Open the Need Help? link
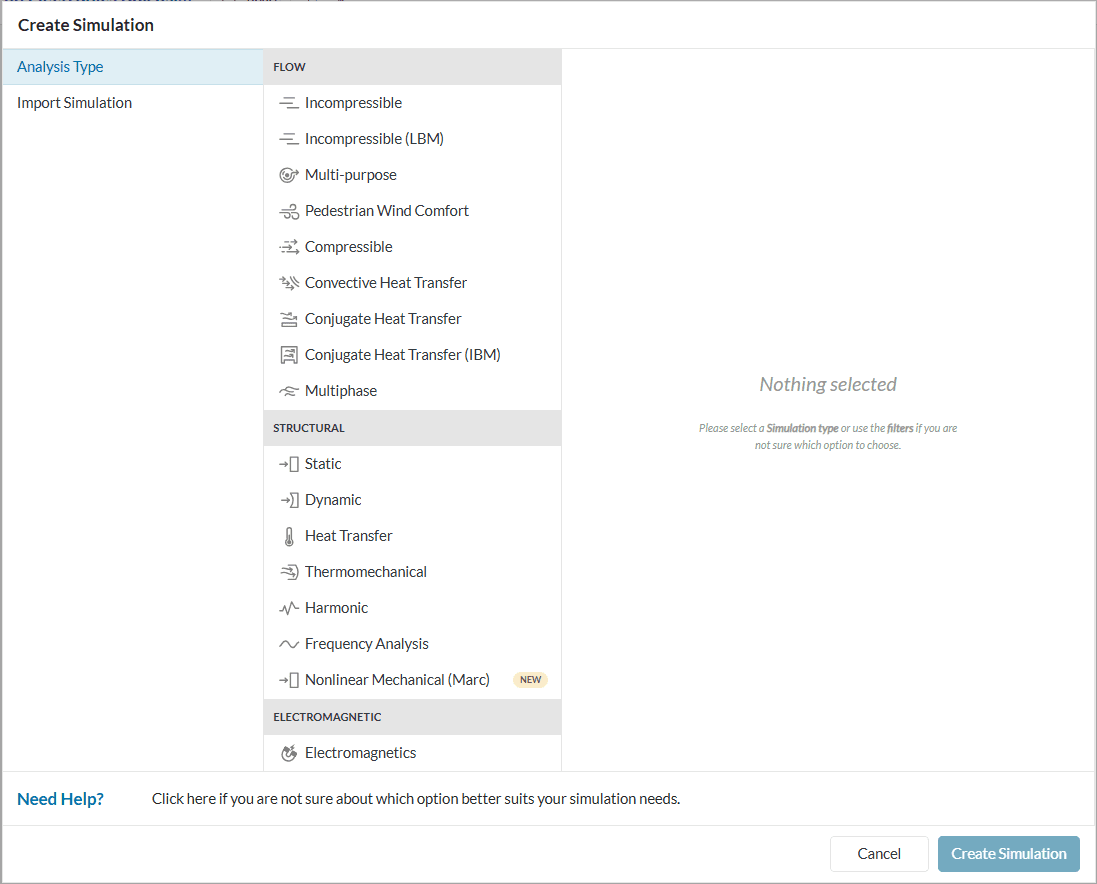 [60, 799]
